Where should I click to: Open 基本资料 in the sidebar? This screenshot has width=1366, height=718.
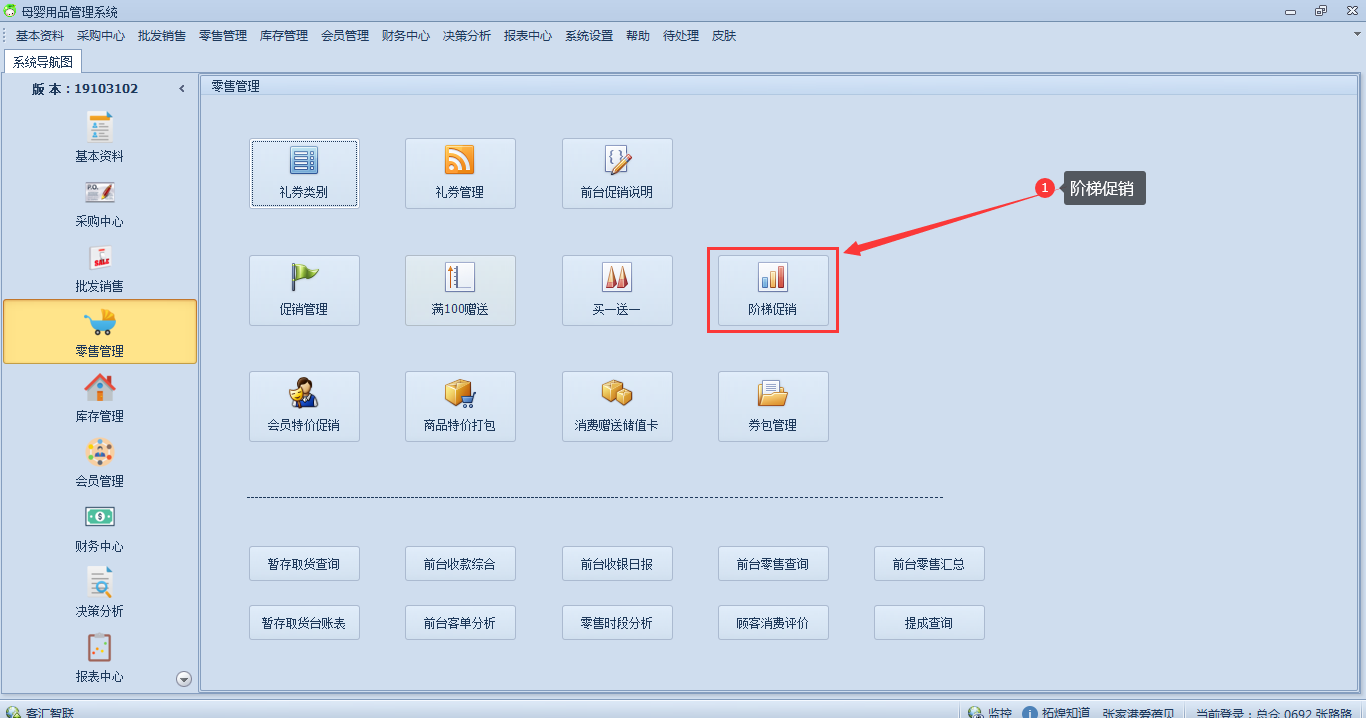100,138
